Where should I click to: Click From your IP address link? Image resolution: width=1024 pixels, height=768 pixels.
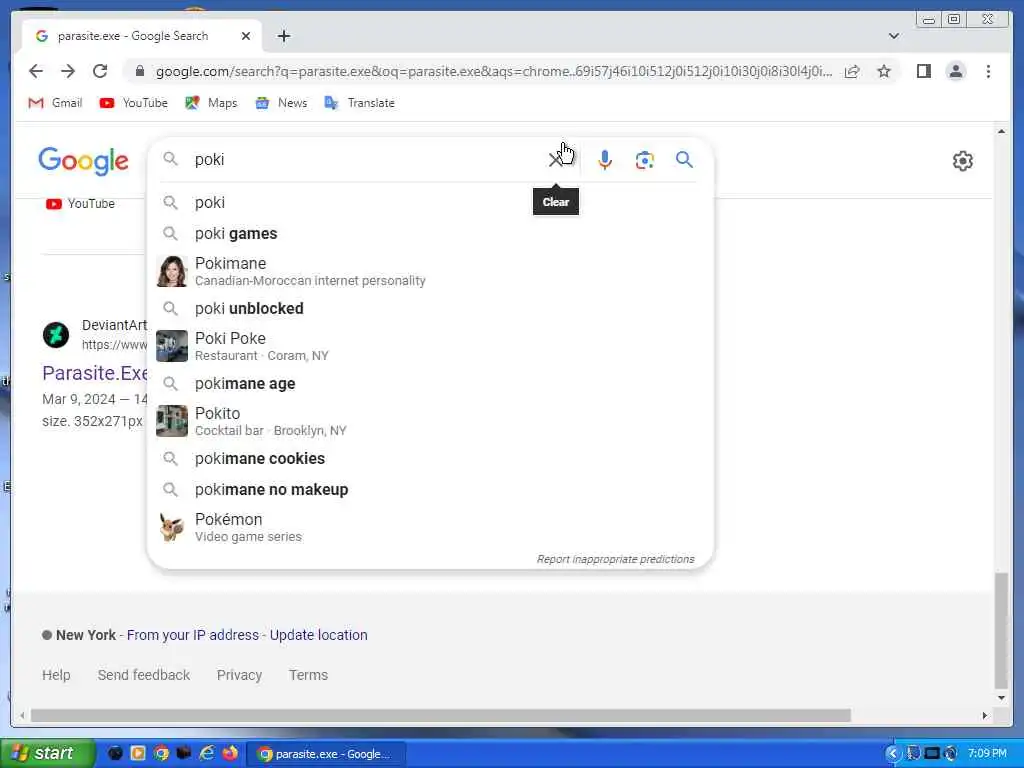pos(193,635)
